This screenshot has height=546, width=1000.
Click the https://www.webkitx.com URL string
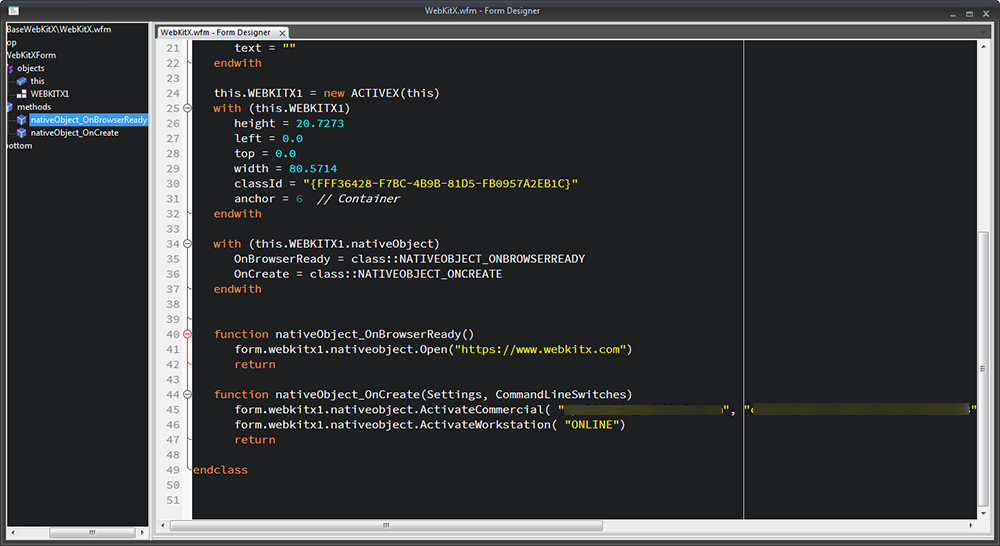(540, 350)
